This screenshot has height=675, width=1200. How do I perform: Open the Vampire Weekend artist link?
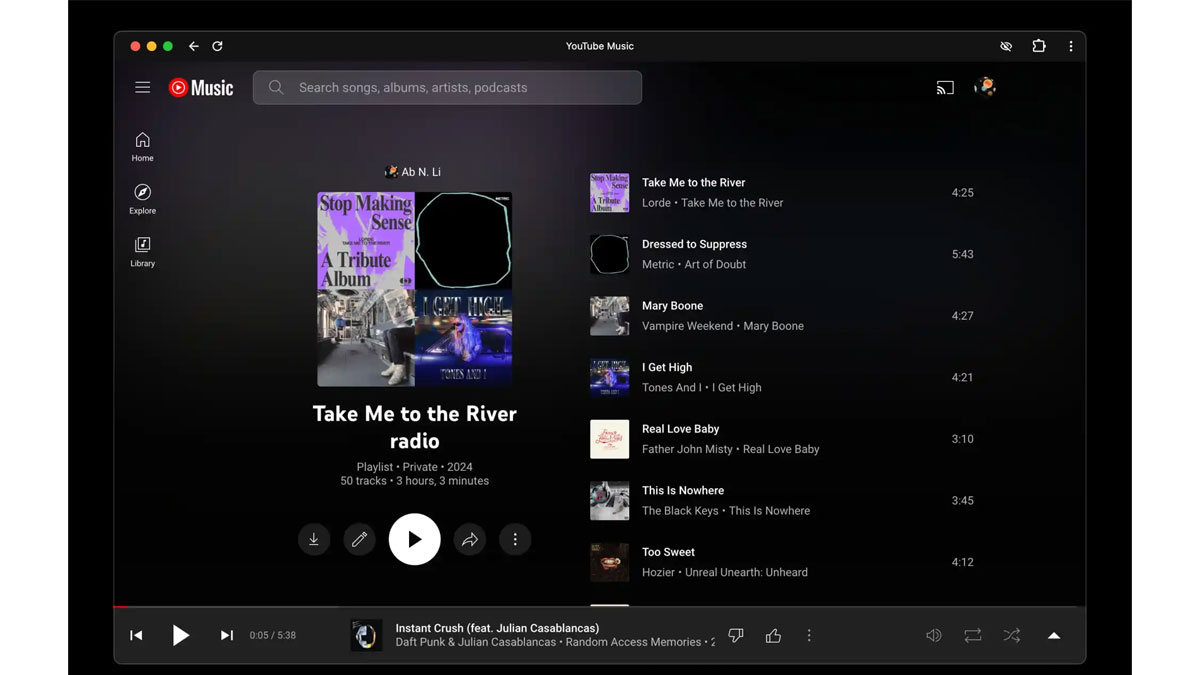pos(688,326)
